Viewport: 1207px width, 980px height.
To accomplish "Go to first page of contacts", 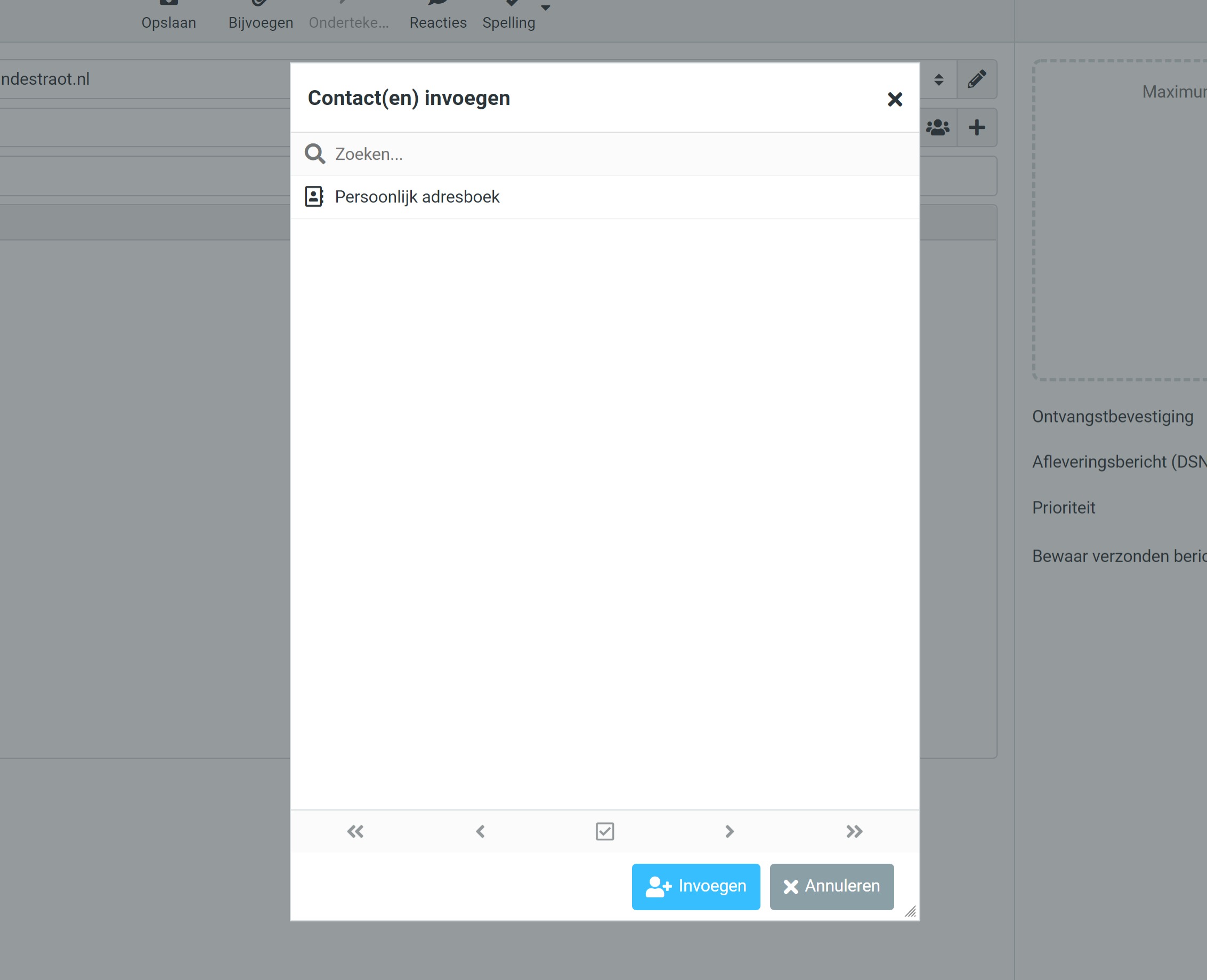I will click(355, 831).
